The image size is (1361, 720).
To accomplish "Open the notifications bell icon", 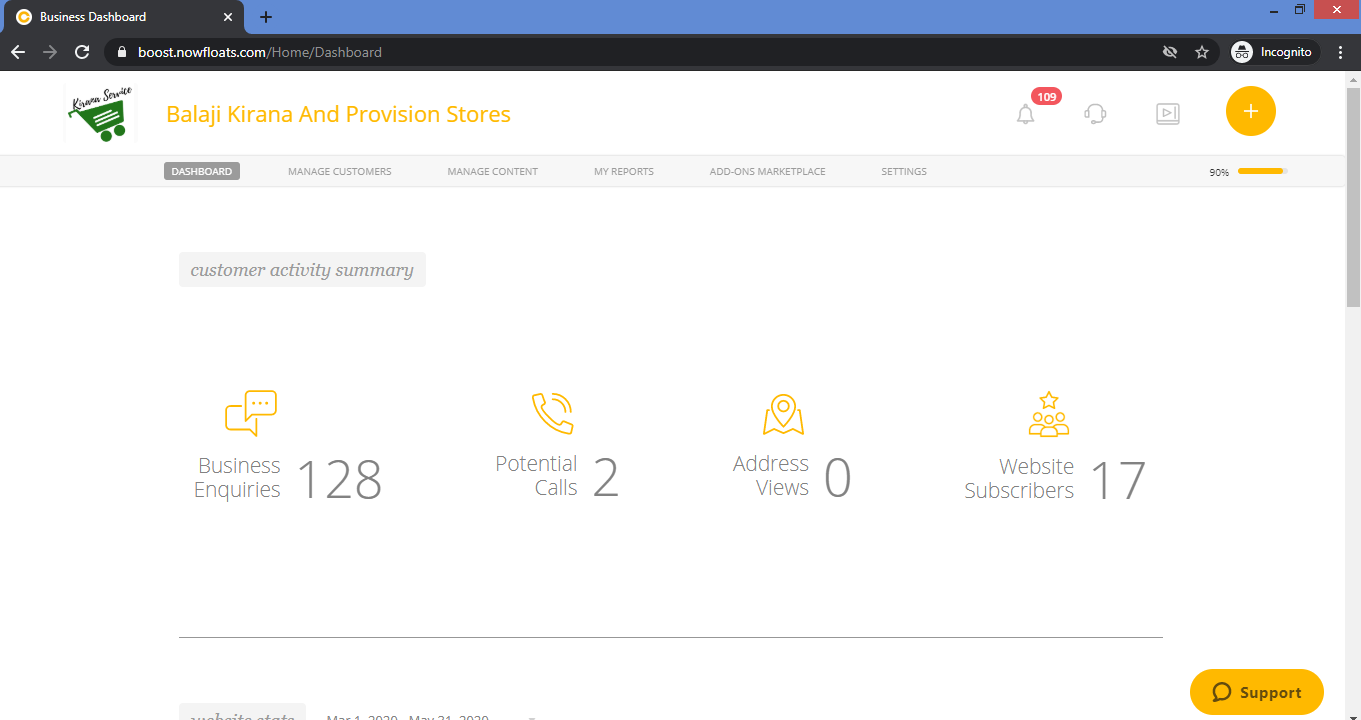I will click(x=1025, y=115).
